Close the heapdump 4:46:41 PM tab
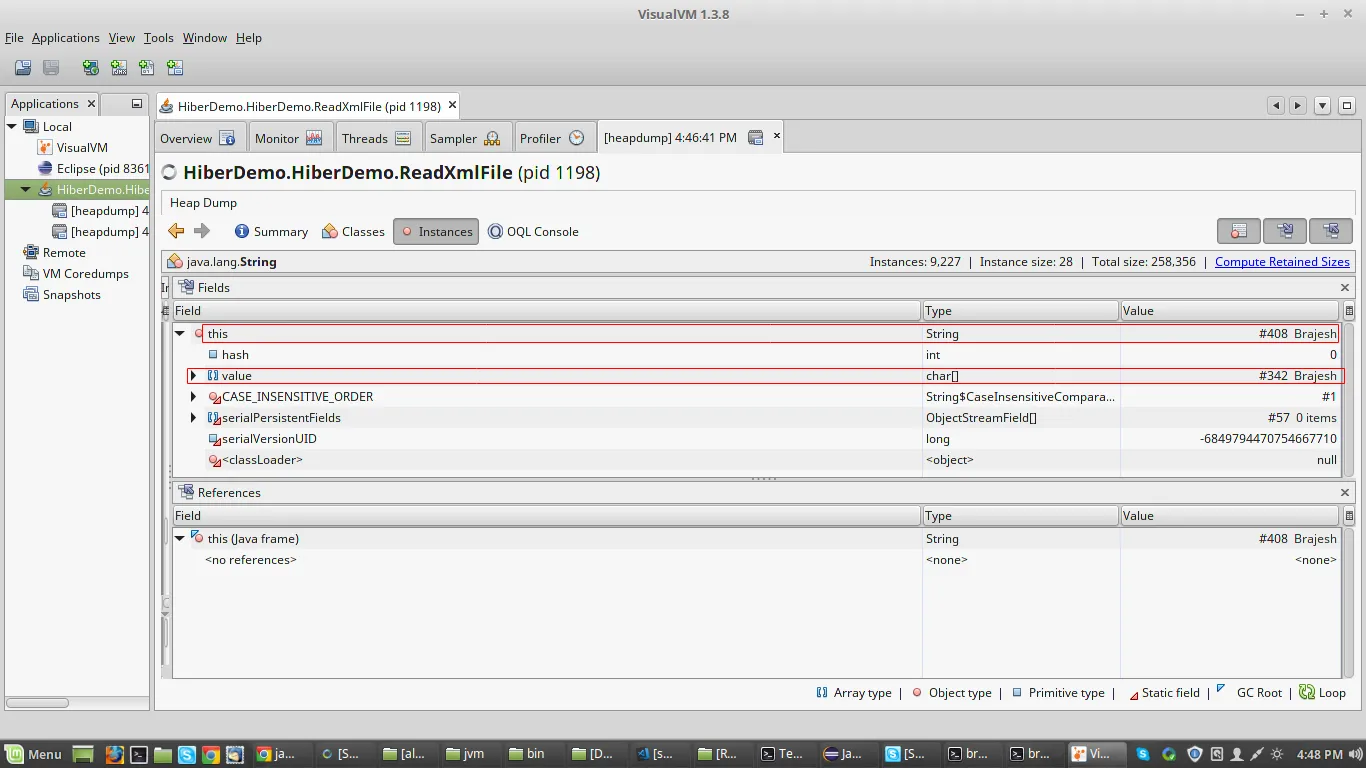 [x=776, y=136]
